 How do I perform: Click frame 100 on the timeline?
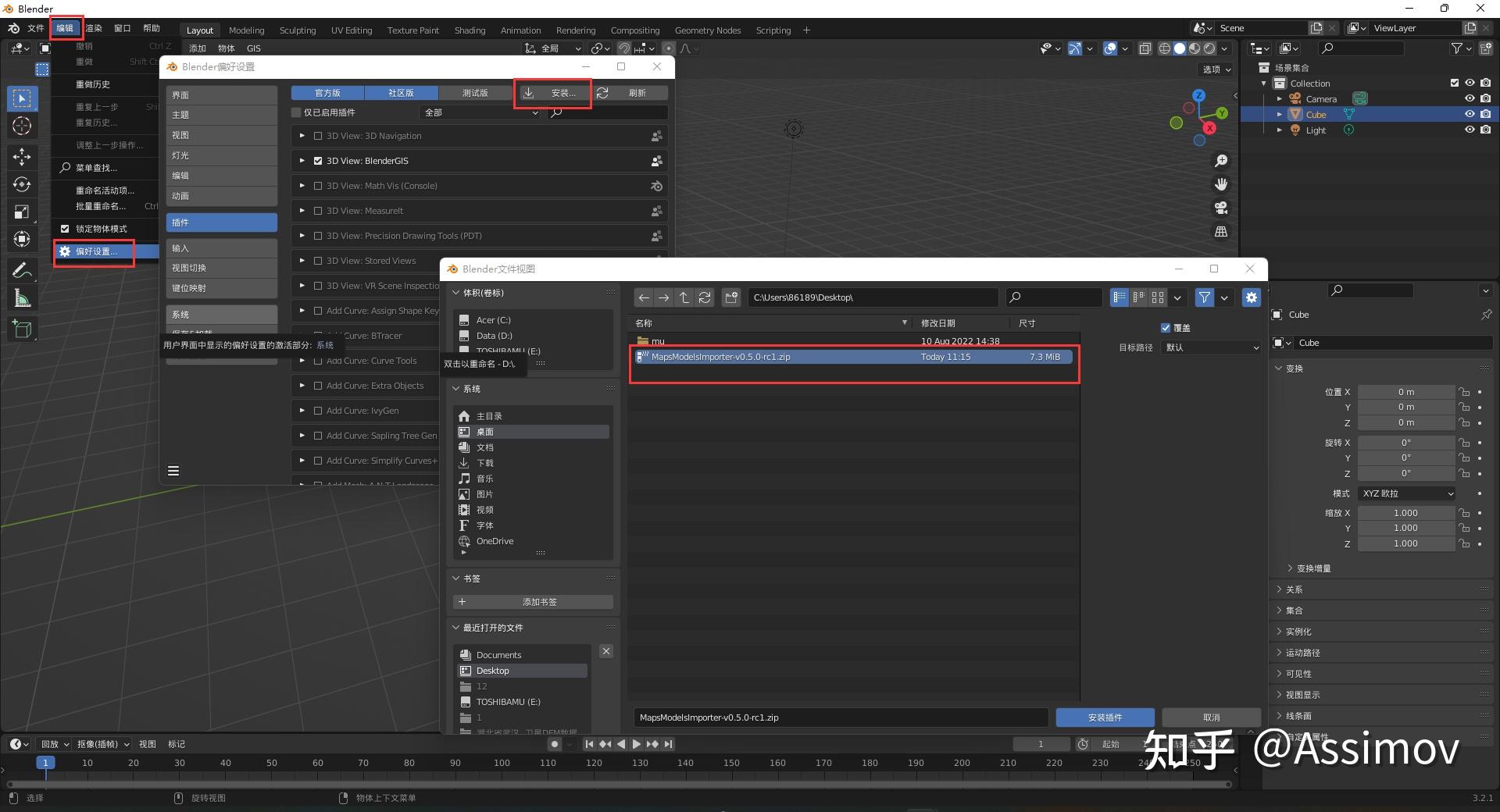click(x=502, y=763)
